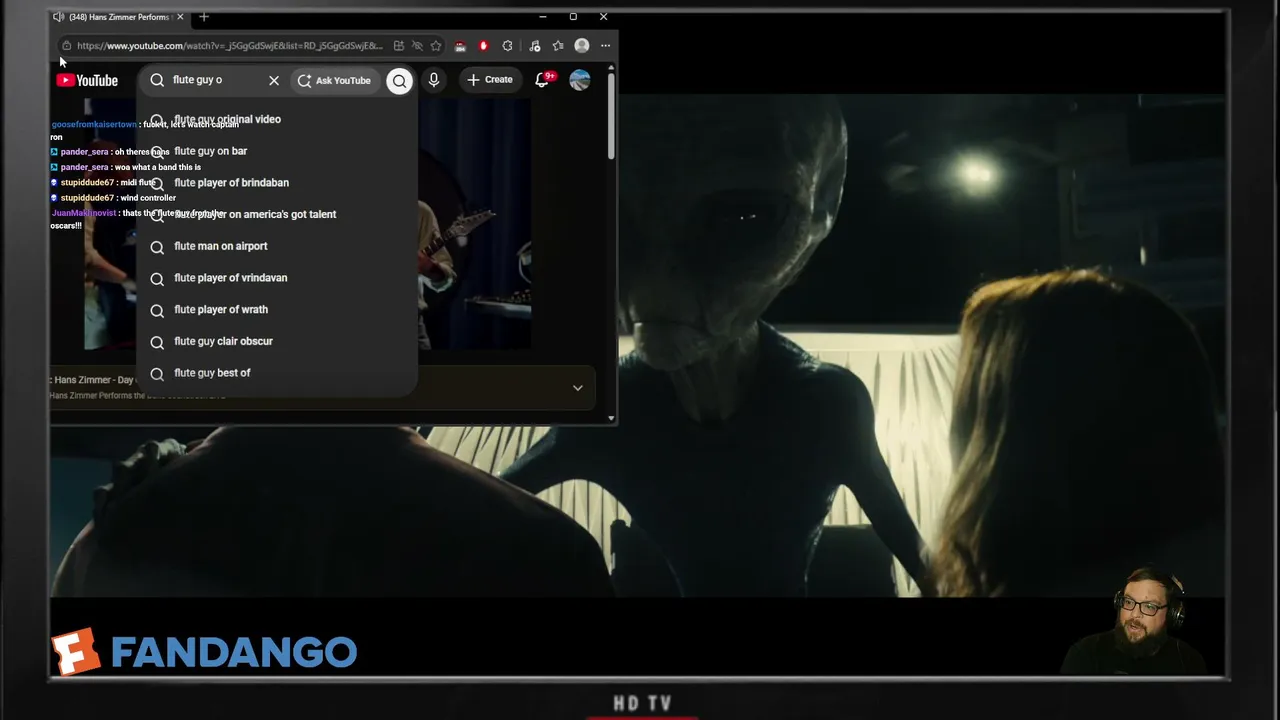Viewport: 1280px width, 720px height.
Task: Click the browser address bar URL
Action: (x=229, y=46)
